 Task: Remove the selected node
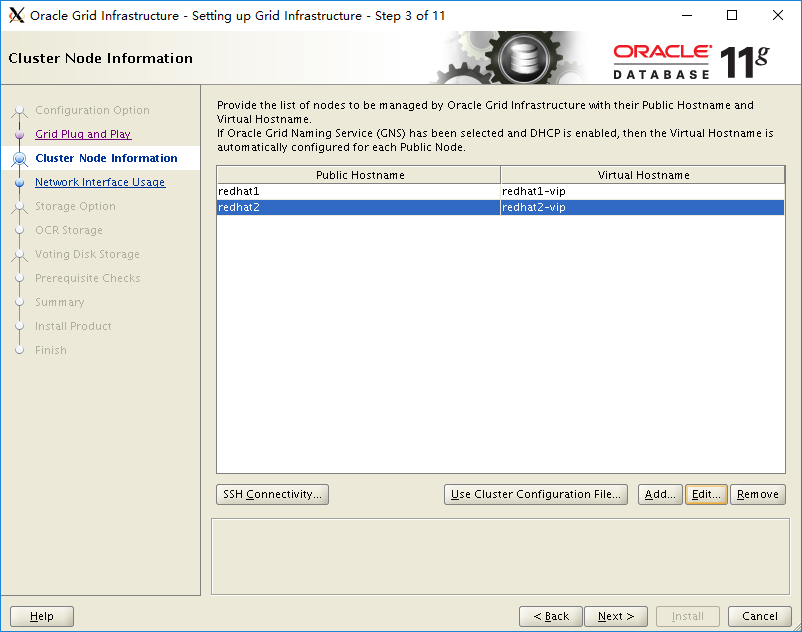758,494
